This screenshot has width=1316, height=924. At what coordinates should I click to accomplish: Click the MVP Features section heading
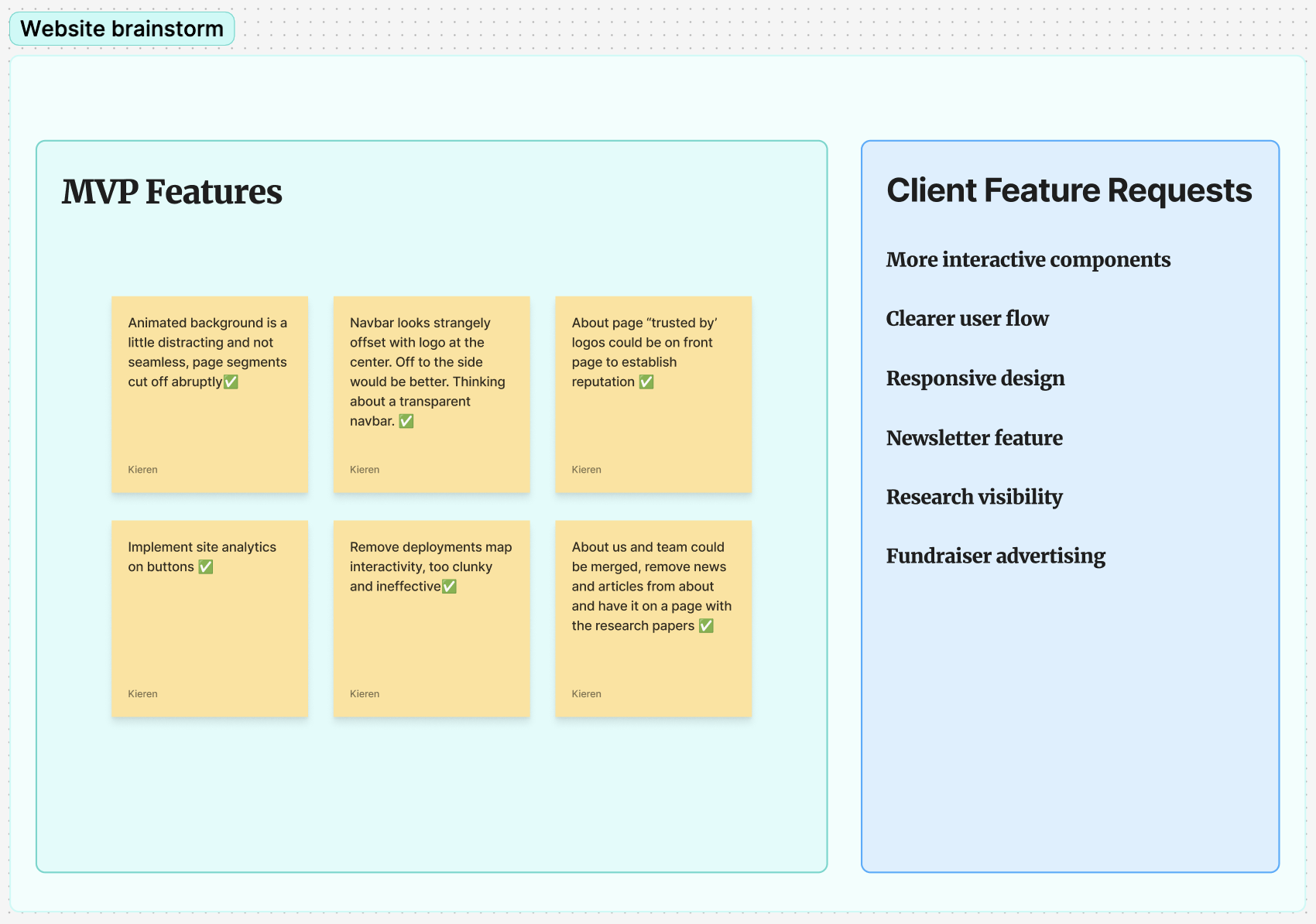pyautogui.click(x=172, y=192)
